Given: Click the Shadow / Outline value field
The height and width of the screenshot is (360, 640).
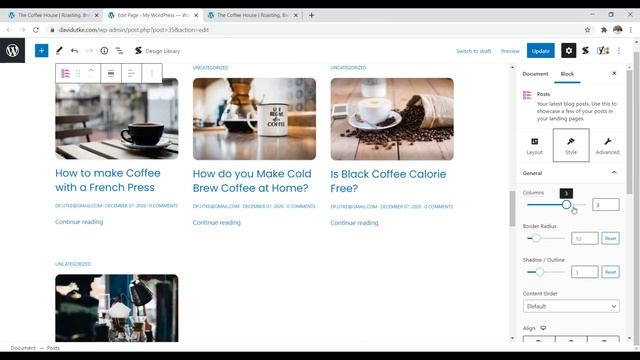Looking at the screenshot, I should (x=584, y=272).
